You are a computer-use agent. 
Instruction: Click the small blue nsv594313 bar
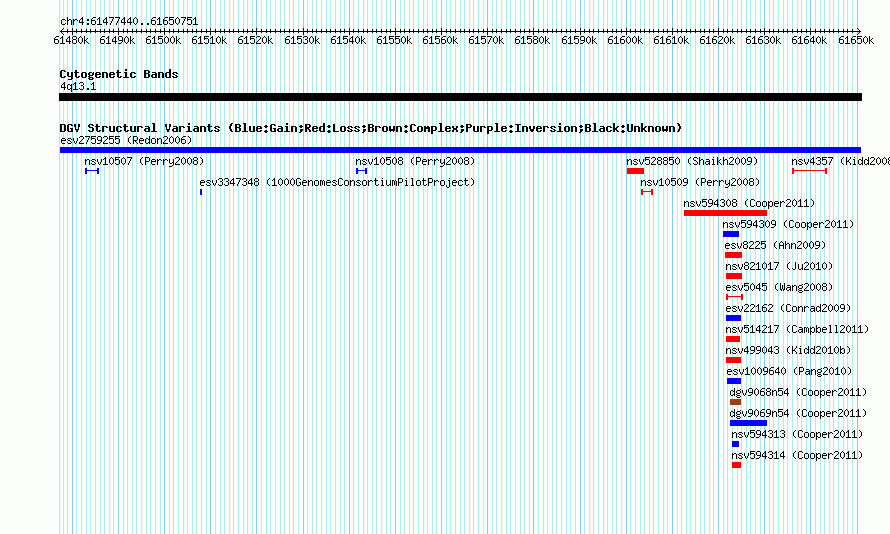pos(736,444)
